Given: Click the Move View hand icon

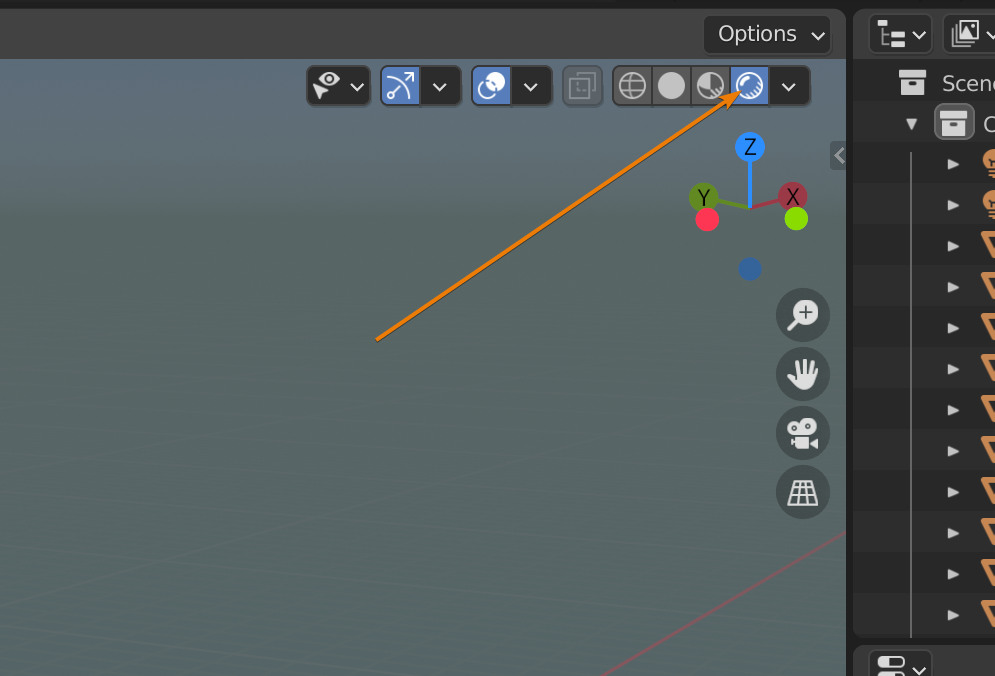Looking at the screenshot, I should (x=803, y=374).
